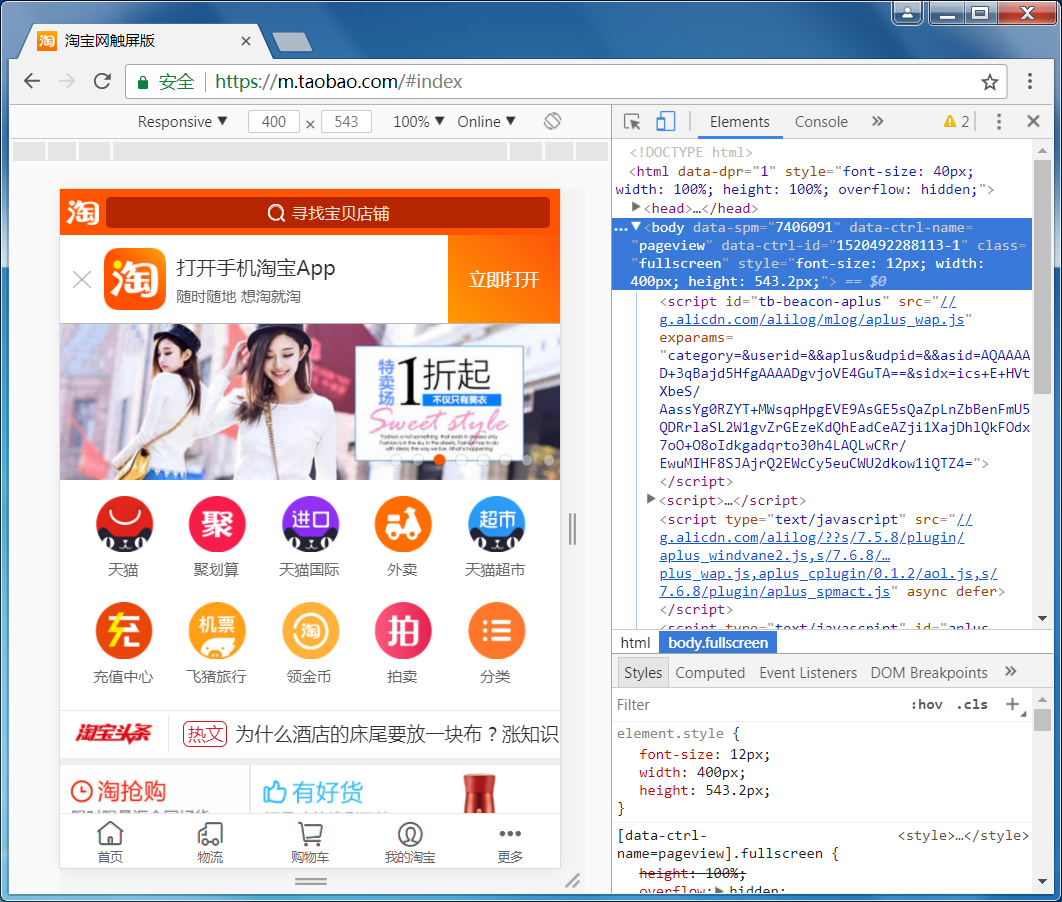Click the rotate device orientation icon
The image size is (1062, 902).
tap(552, 121)
